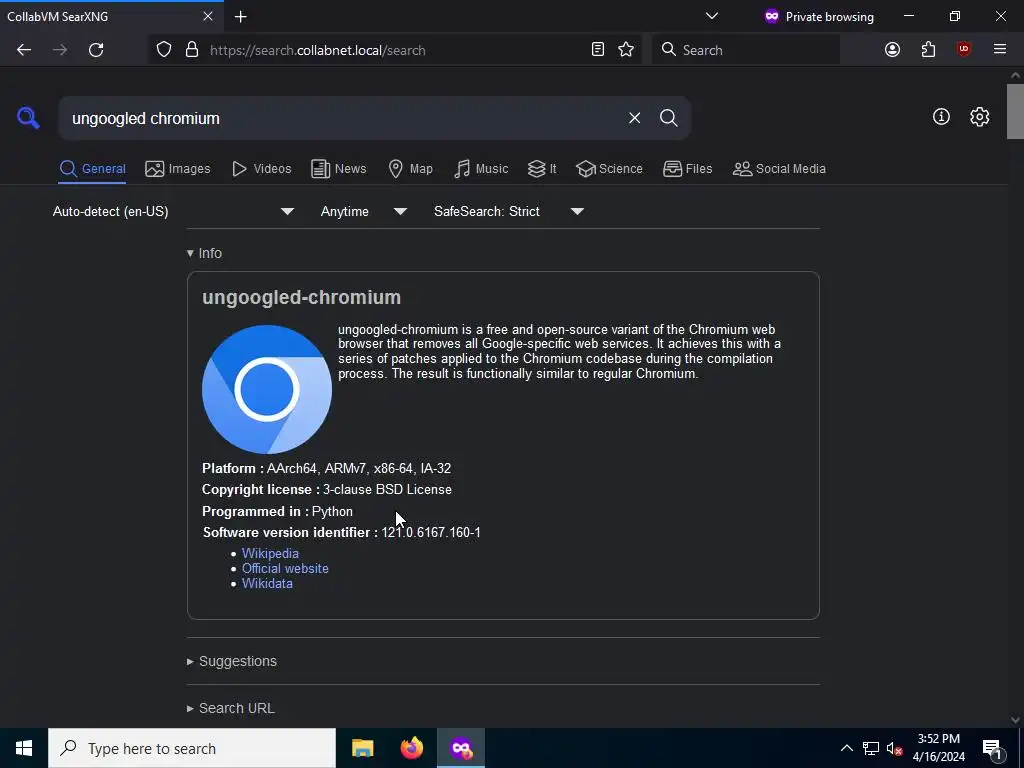
Task: Switch to the Science category
Action: (609, 168)
